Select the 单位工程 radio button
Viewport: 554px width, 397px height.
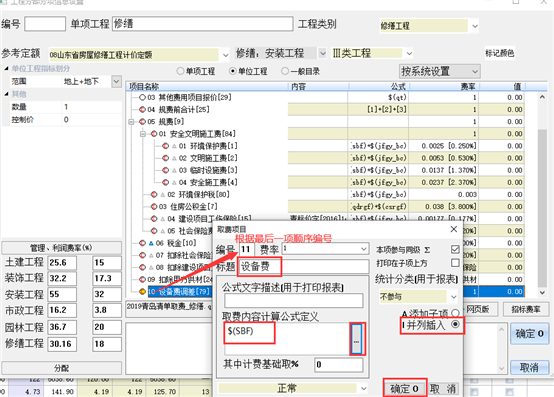coord(232,71)
